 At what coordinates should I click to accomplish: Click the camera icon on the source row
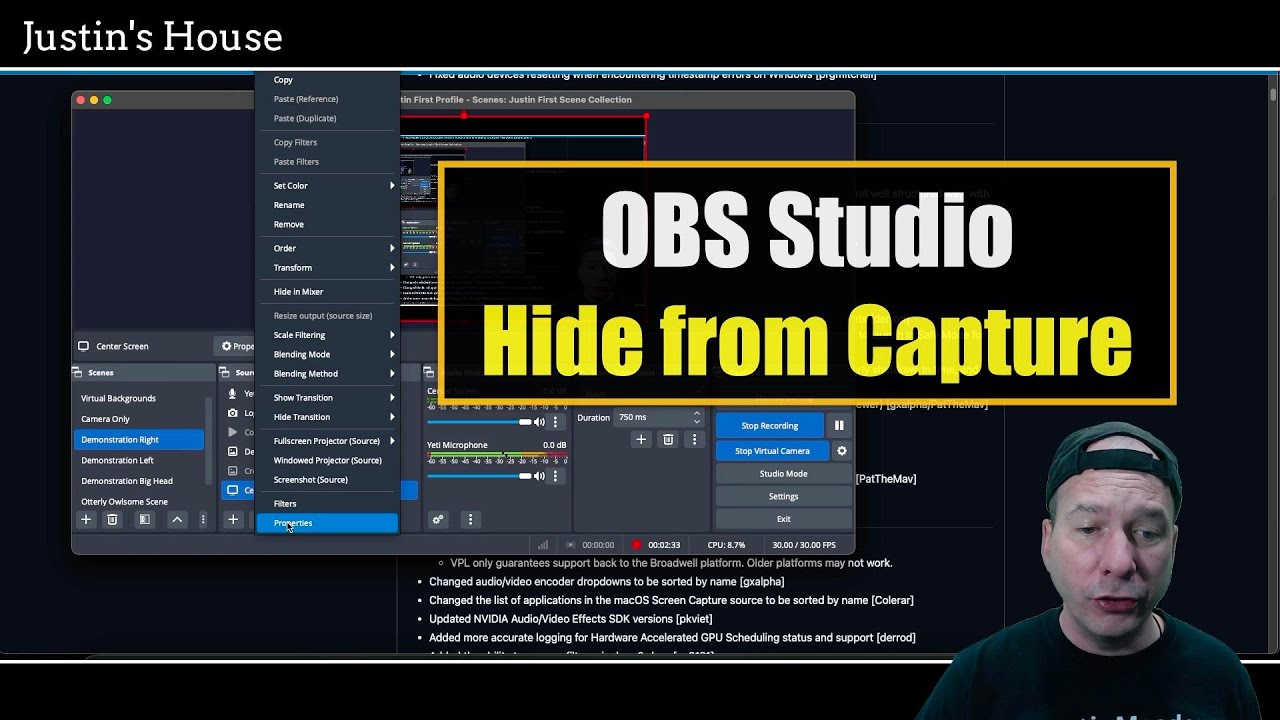pos(233,412)
